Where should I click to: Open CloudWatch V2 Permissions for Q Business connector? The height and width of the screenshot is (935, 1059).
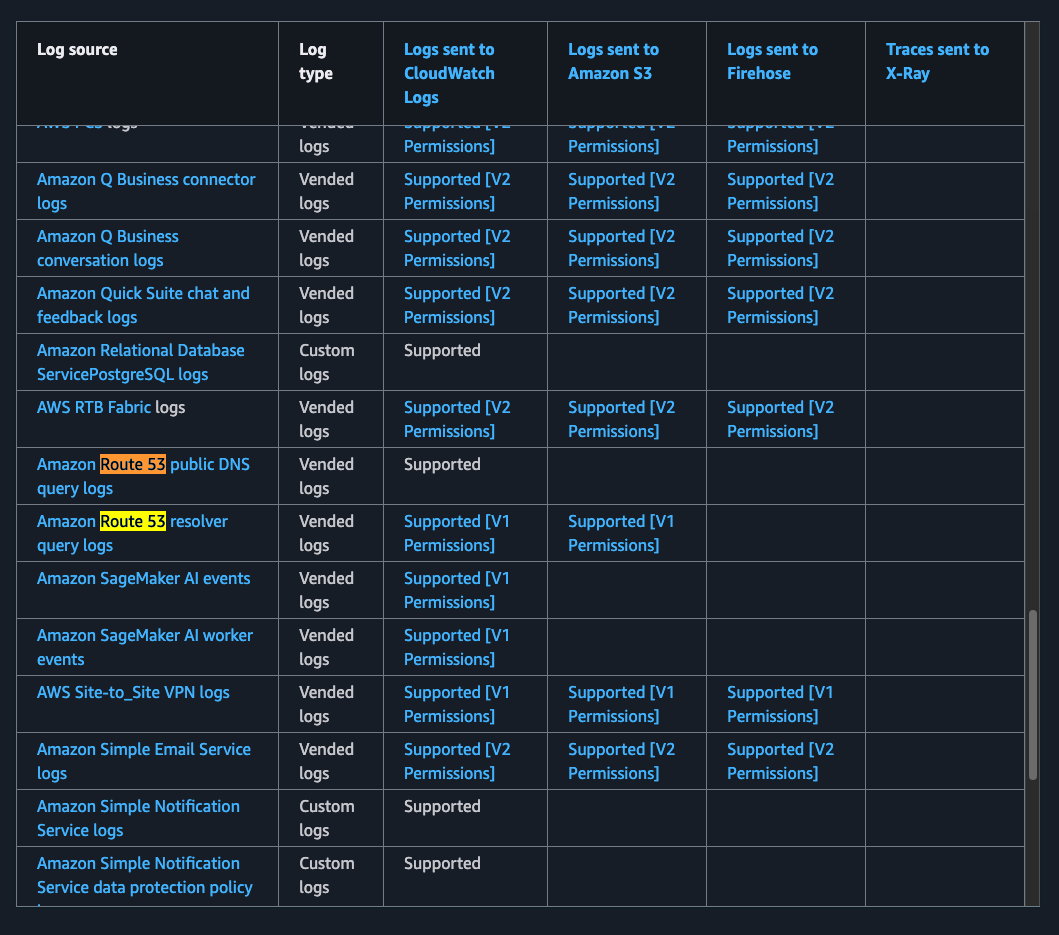(457, 191)
